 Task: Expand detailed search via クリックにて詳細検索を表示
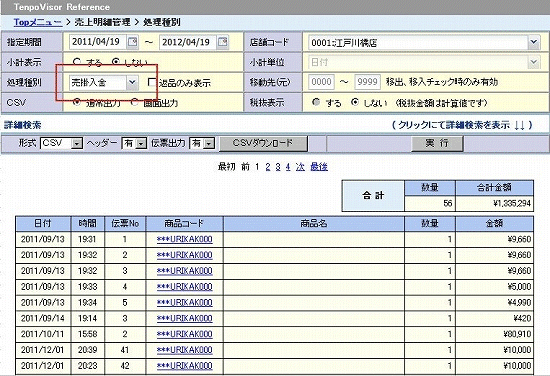click(x=462, y=125)
